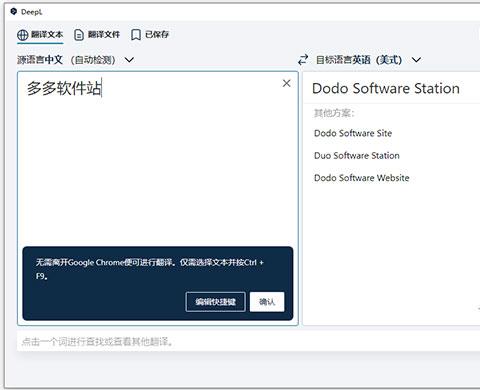Click the 其他方案 alternatives heading
This screenshot has height=390, width=480.
click(x=334, y=113)
